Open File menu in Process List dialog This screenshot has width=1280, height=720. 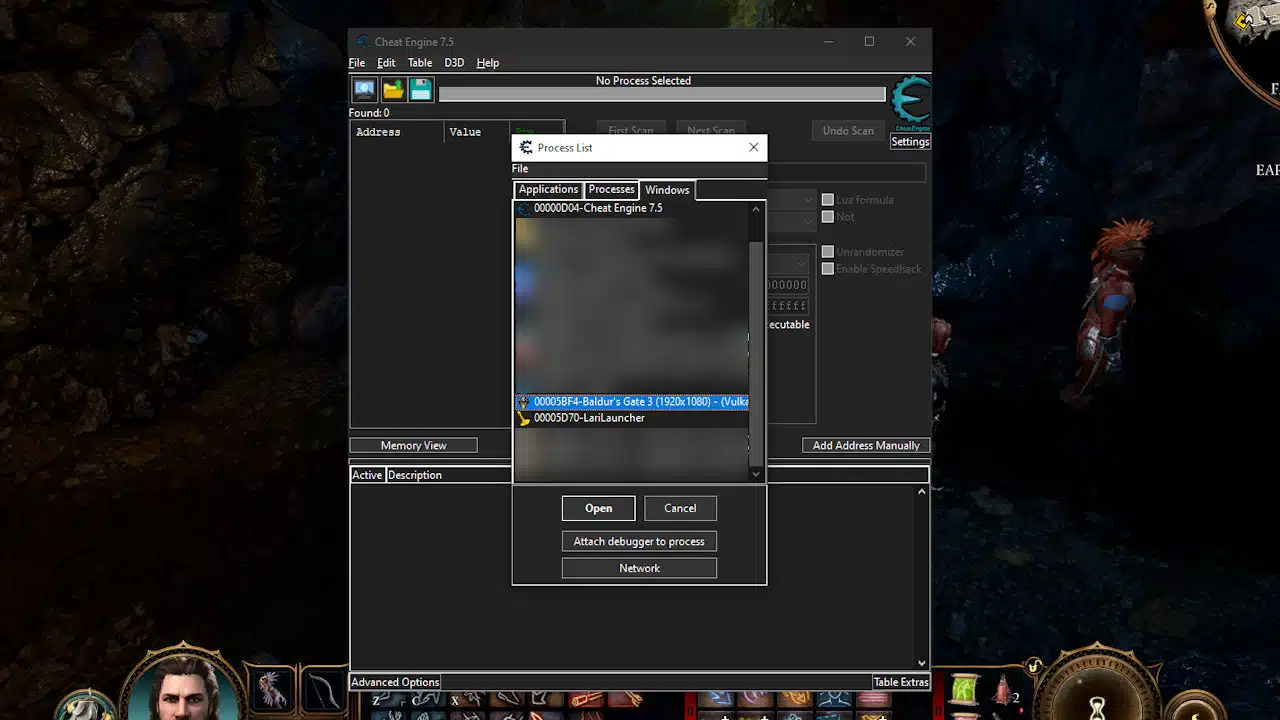[x=520, y=169]
